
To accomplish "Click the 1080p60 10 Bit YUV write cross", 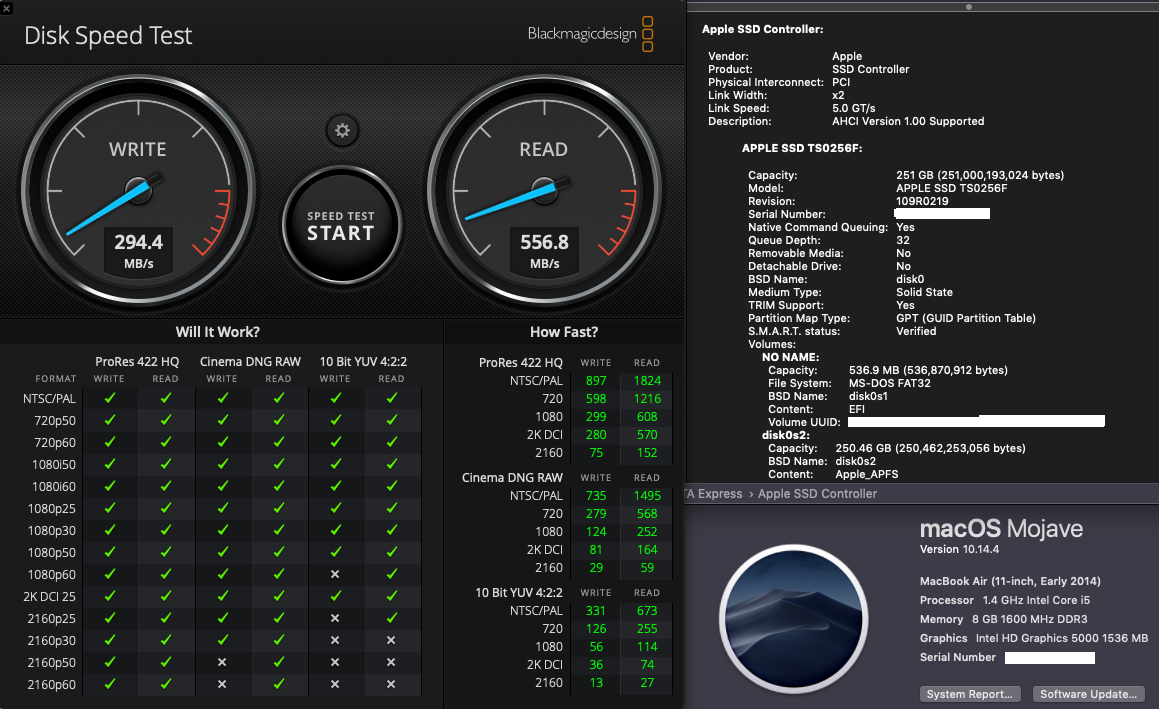I will point(335,574).
